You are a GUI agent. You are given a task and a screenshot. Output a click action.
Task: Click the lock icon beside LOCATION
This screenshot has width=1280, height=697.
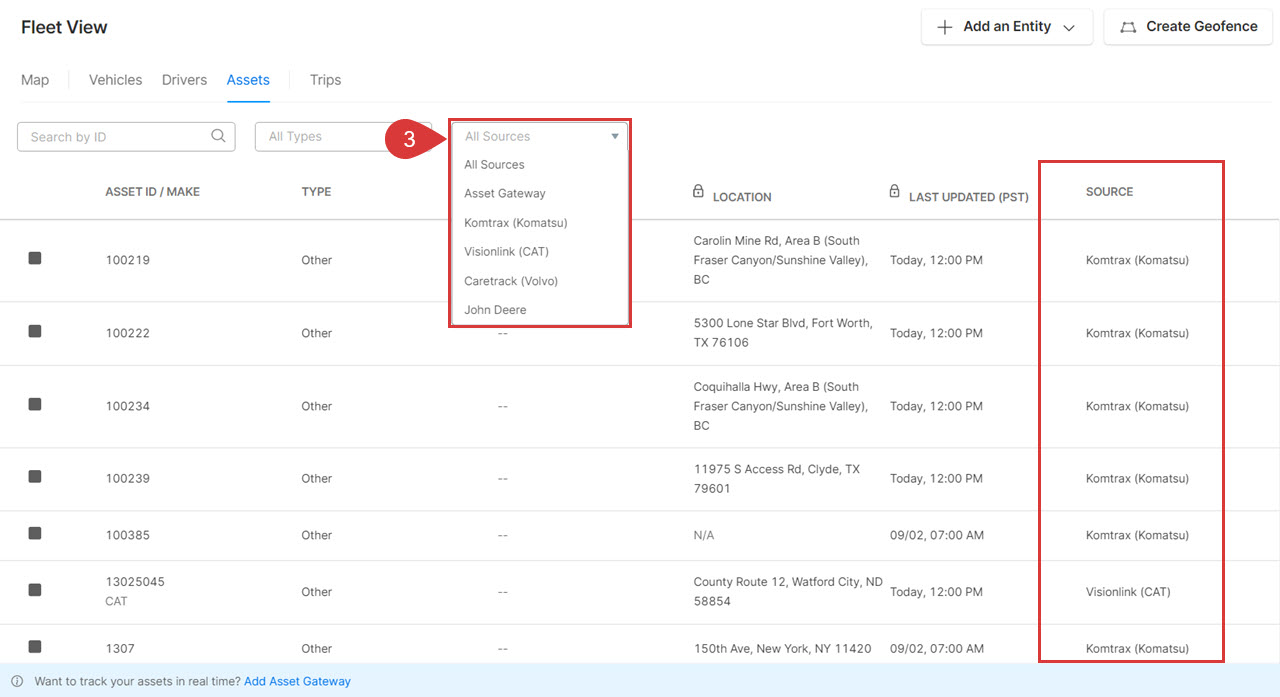click(698, 191)
